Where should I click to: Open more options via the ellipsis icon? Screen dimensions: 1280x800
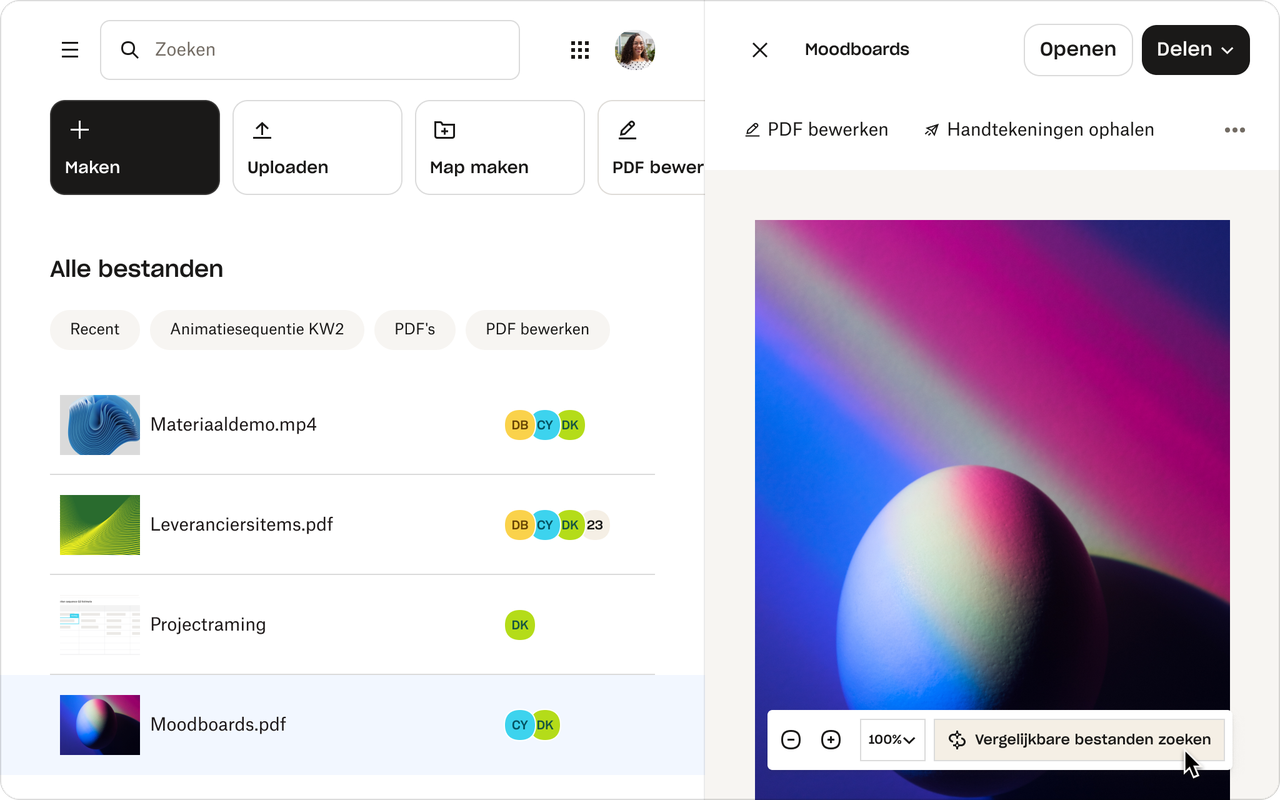(x=1235, y=129)
